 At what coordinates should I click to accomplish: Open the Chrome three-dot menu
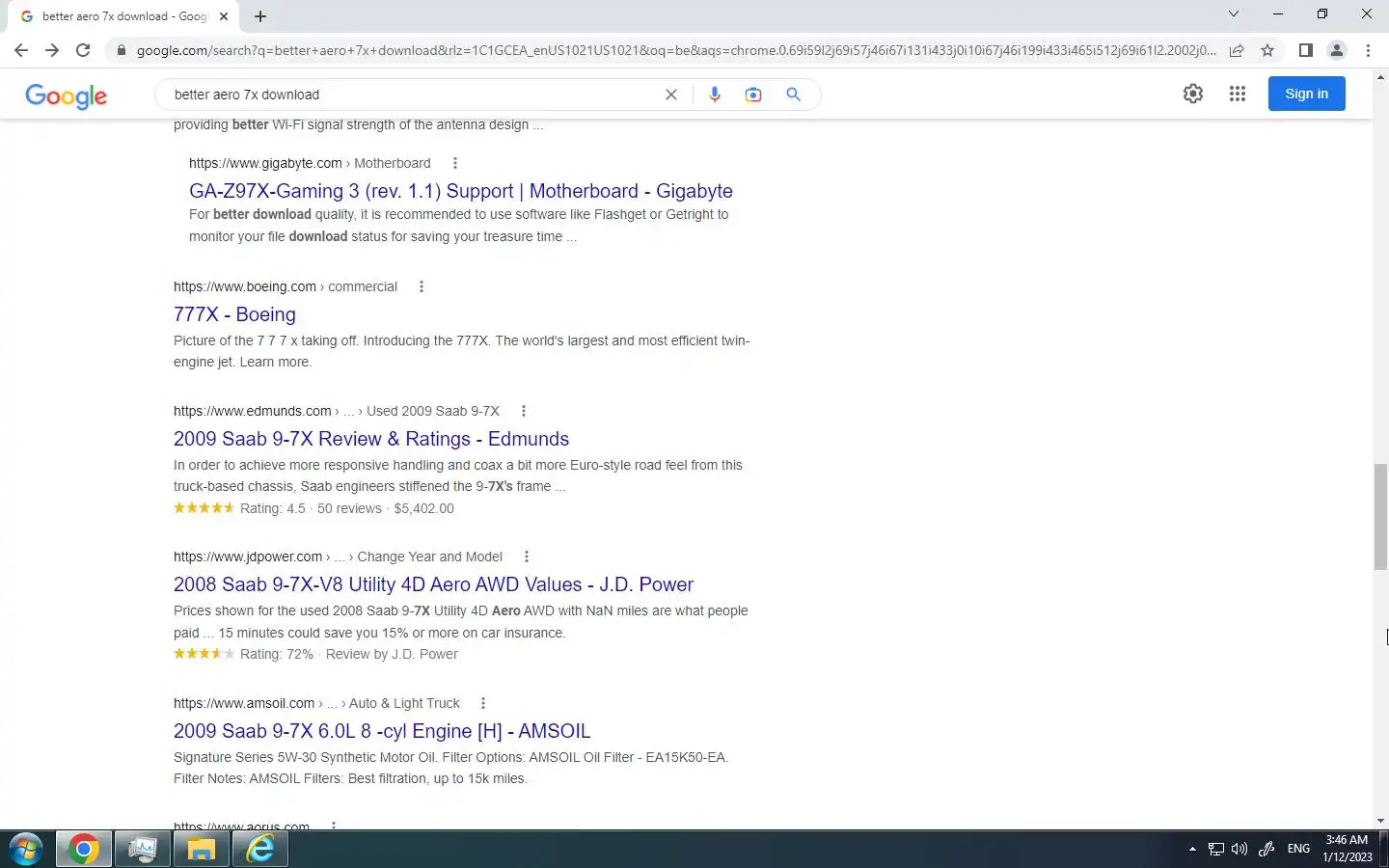1368,50
